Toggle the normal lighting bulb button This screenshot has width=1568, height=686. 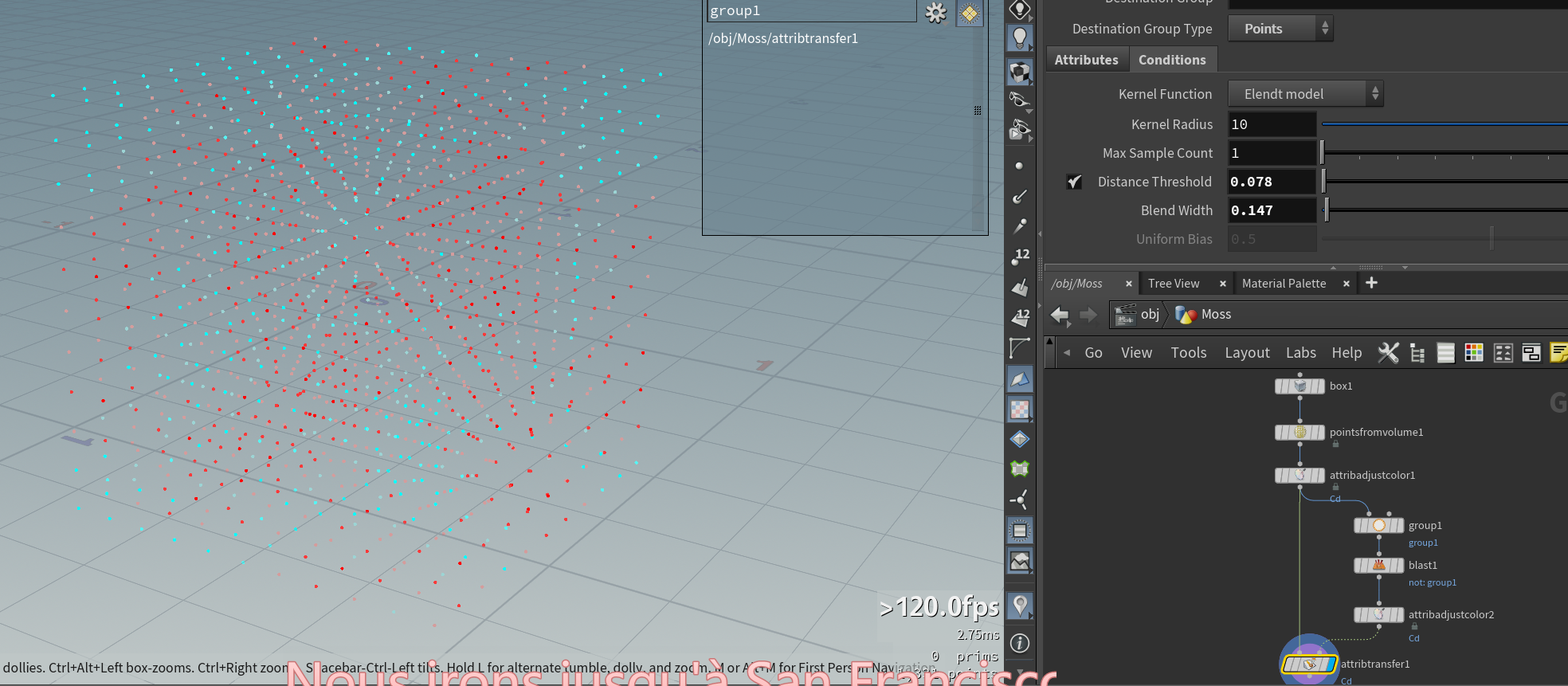point(1020,37)
